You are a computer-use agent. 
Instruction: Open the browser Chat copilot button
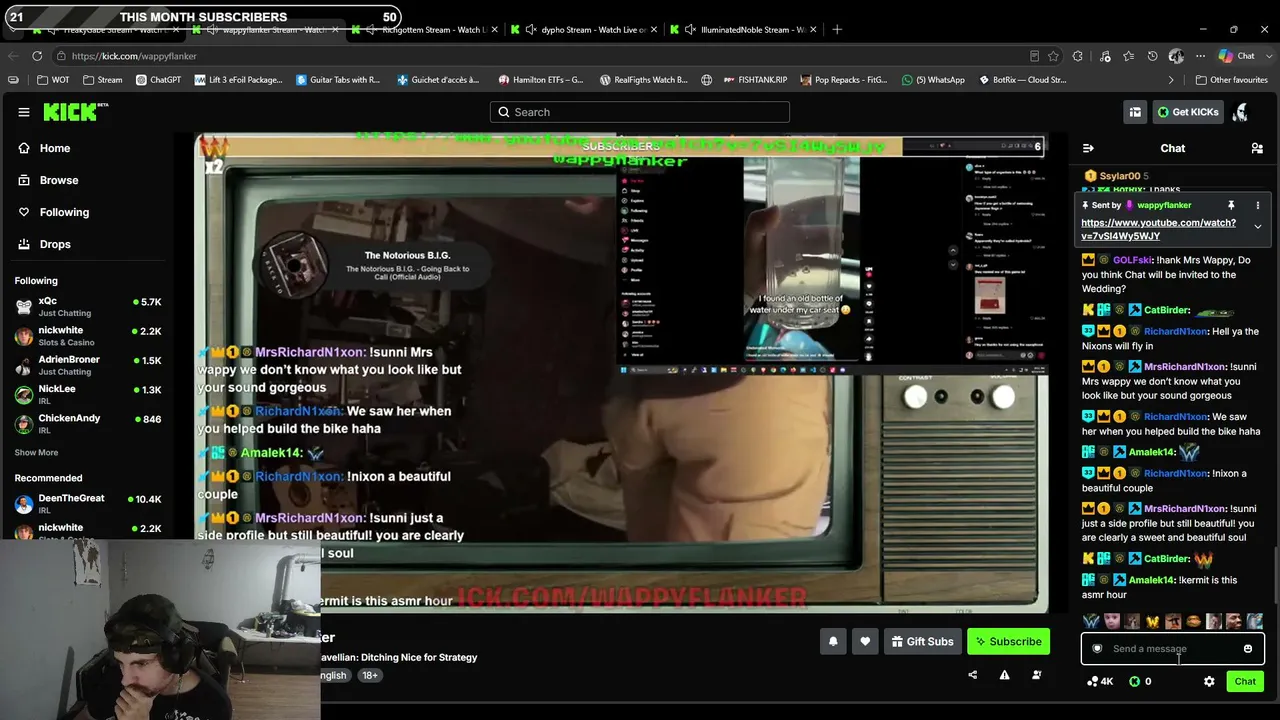(1237, 56)
